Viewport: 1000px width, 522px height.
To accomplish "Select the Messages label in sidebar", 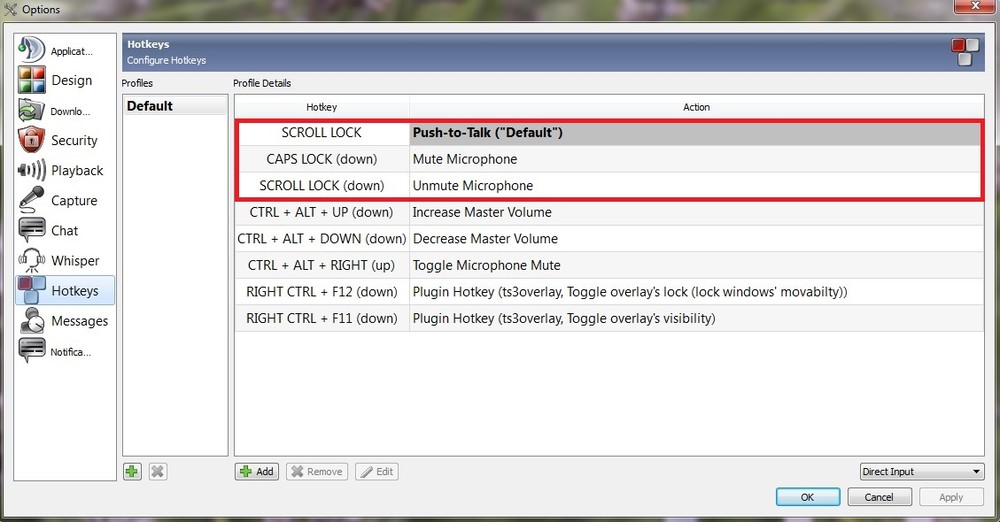I will click(80, 321).
